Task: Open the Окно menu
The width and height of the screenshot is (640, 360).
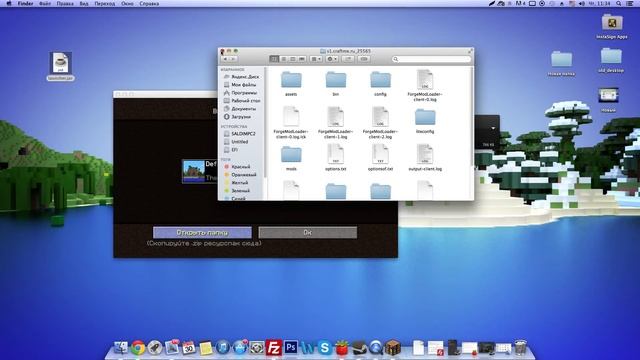Action: tap(127, 3)
